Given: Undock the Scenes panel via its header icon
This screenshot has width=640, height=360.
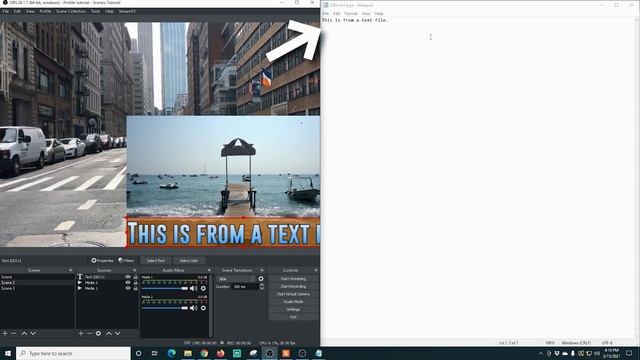Looking at the screenshot, I should coord(70,270).
